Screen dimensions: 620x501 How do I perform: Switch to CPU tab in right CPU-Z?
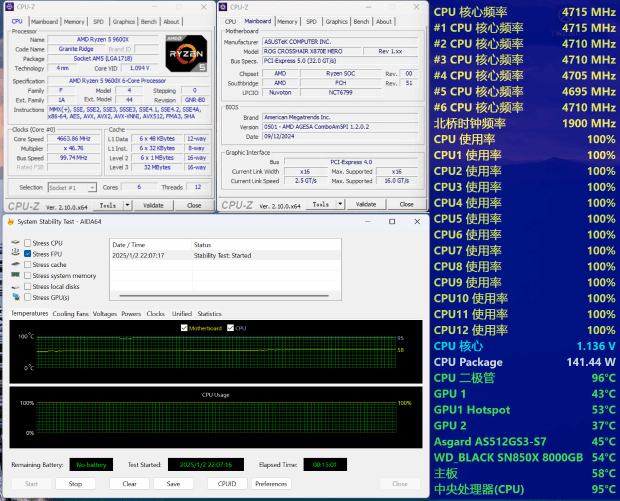click(230, 22)
